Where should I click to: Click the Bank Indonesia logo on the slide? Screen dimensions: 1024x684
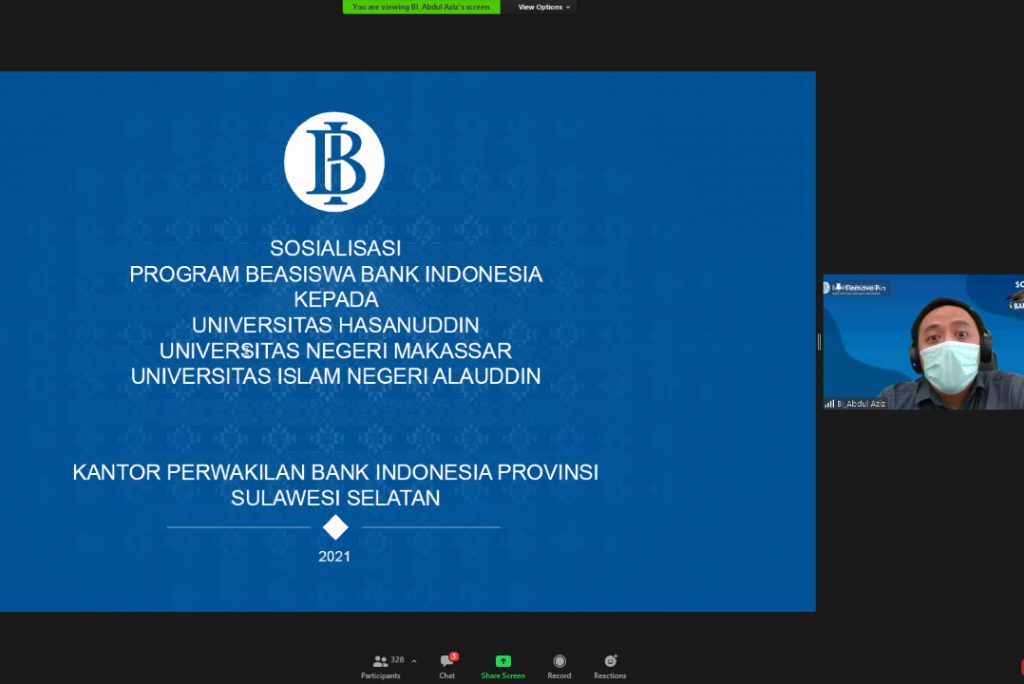point(334,160)
